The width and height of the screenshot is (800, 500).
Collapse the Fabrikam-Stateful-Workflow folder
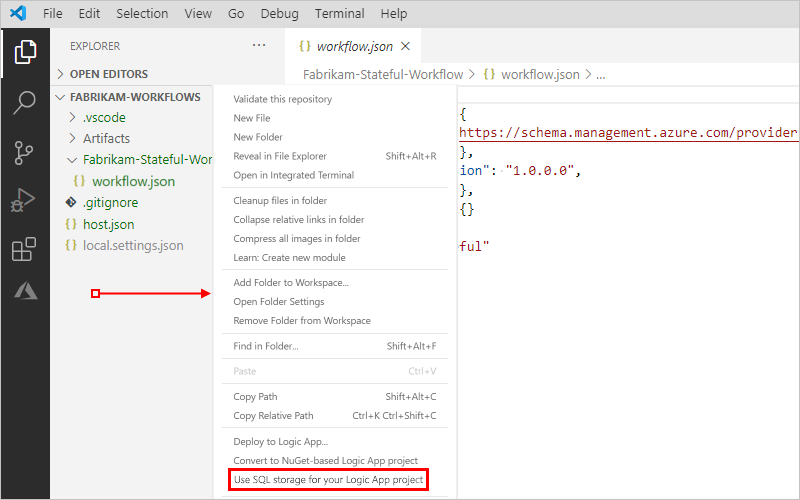[x=72, y=160]
